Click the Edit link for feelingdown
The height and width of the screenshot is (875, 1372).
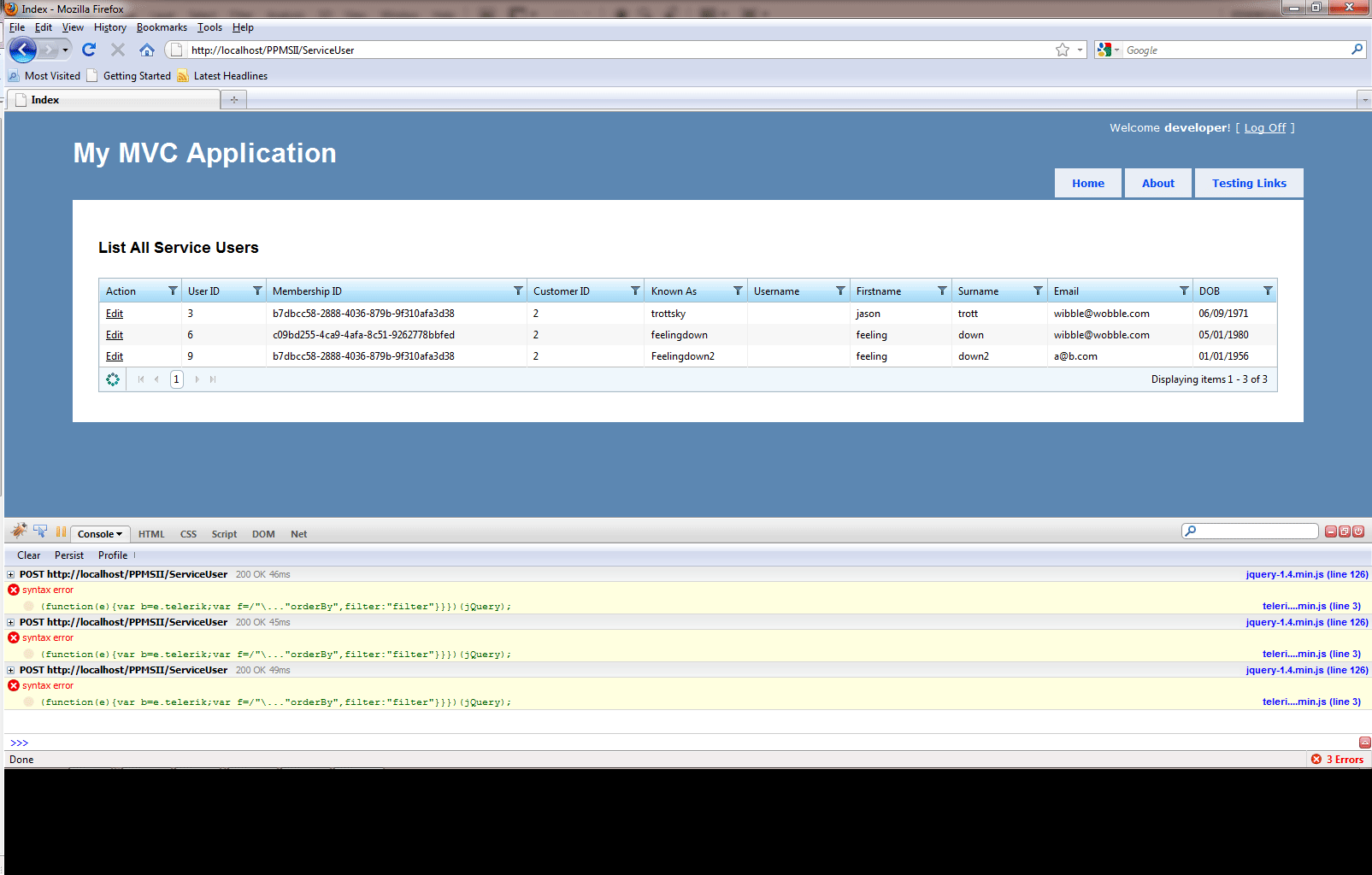coord(115,335)
